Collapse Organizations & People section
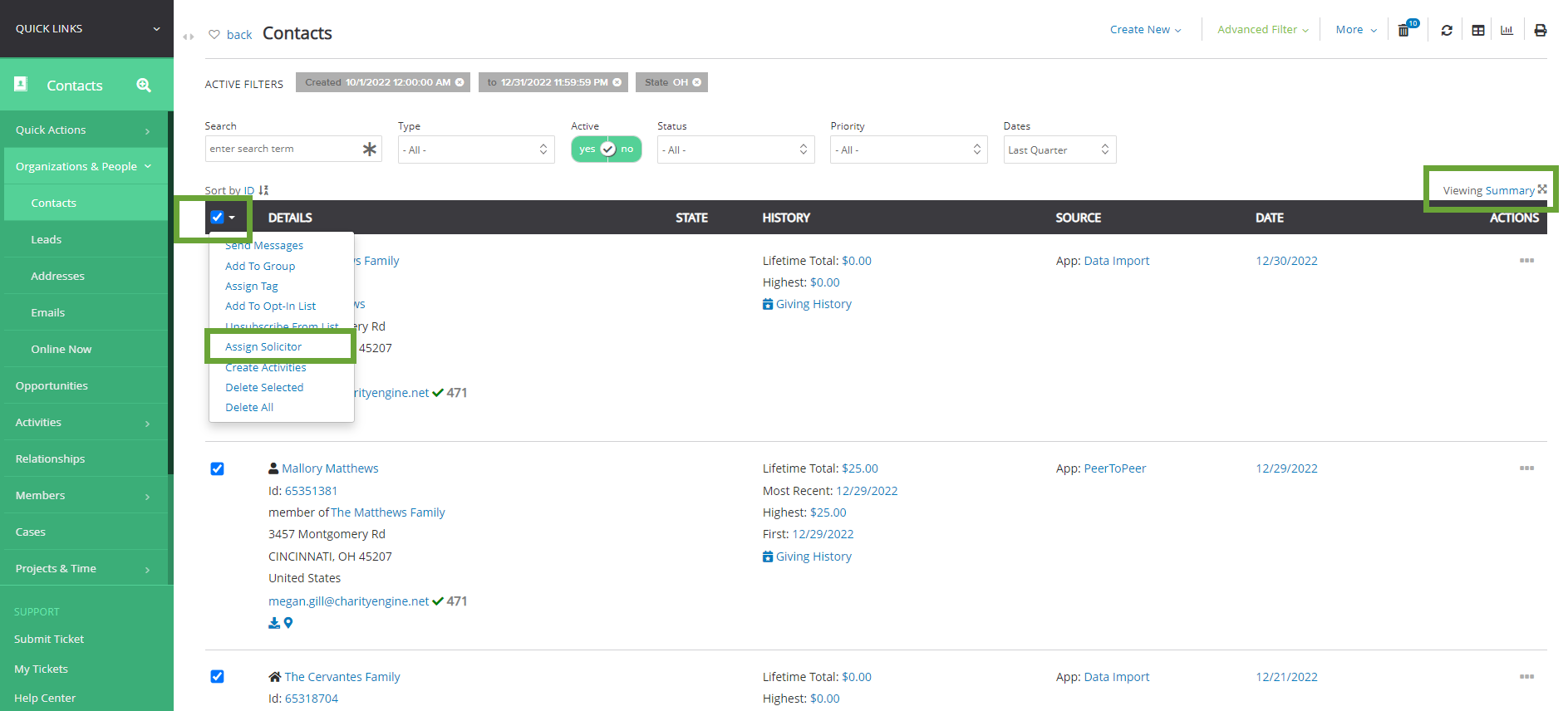1568x711 pixels. [x=84, y=166]
